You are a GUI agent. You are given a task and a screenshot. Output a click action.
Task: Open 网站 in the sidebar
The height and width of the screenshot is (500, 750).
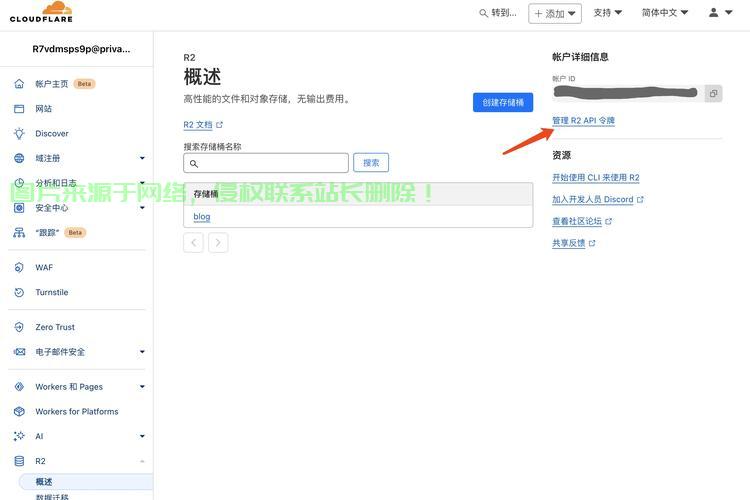[44, 109]
